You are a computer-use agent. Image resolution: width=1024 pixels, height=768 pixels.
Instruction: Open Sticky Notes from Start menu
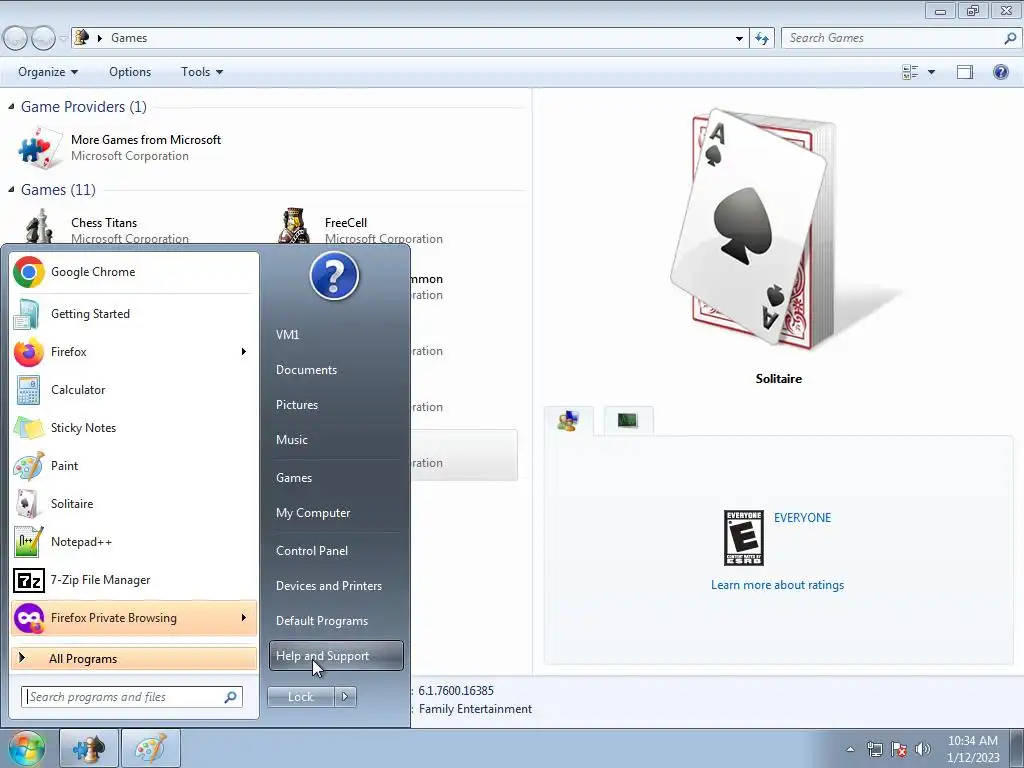tap(134, 427)
